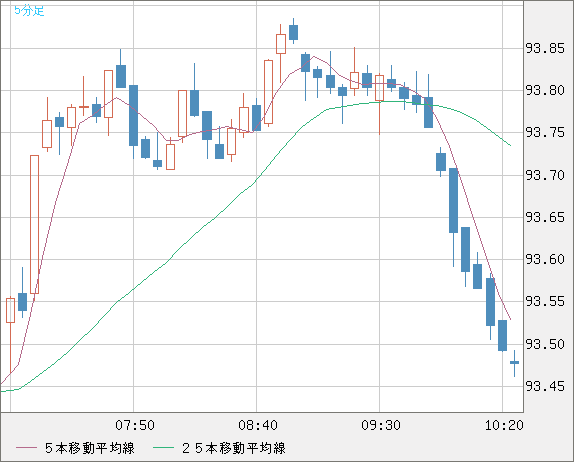The width and height of the screenshot is (574, 462).
Task: Click the 5分足 label at top left
Action: click(29, 11)
